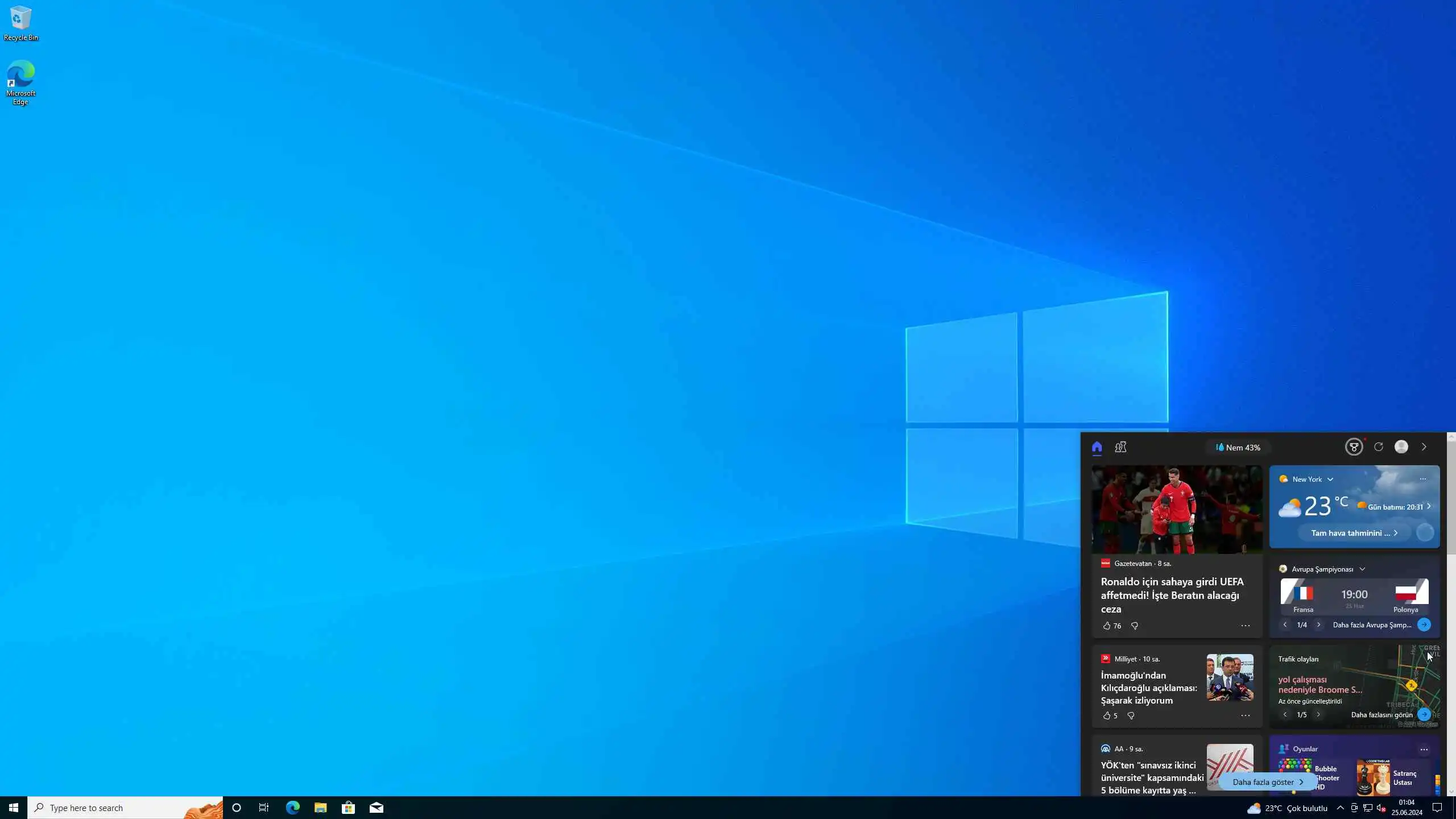Screen dimensions: 1456x819
Task: Click Daha fazla göster button
Action: pos(1267,782)
